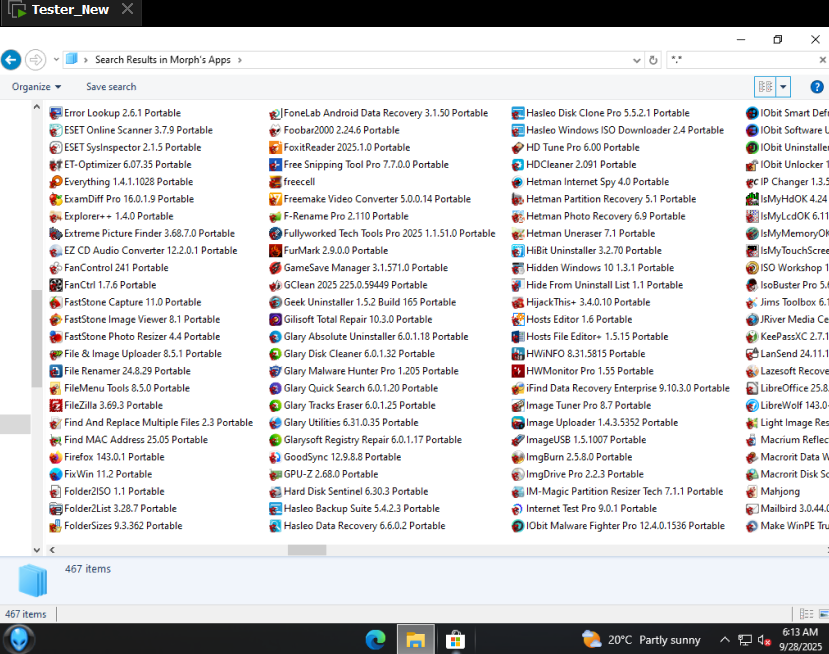Click the FoxitReader 2025.1.0 Portable icon

click(x=275, y=148)
